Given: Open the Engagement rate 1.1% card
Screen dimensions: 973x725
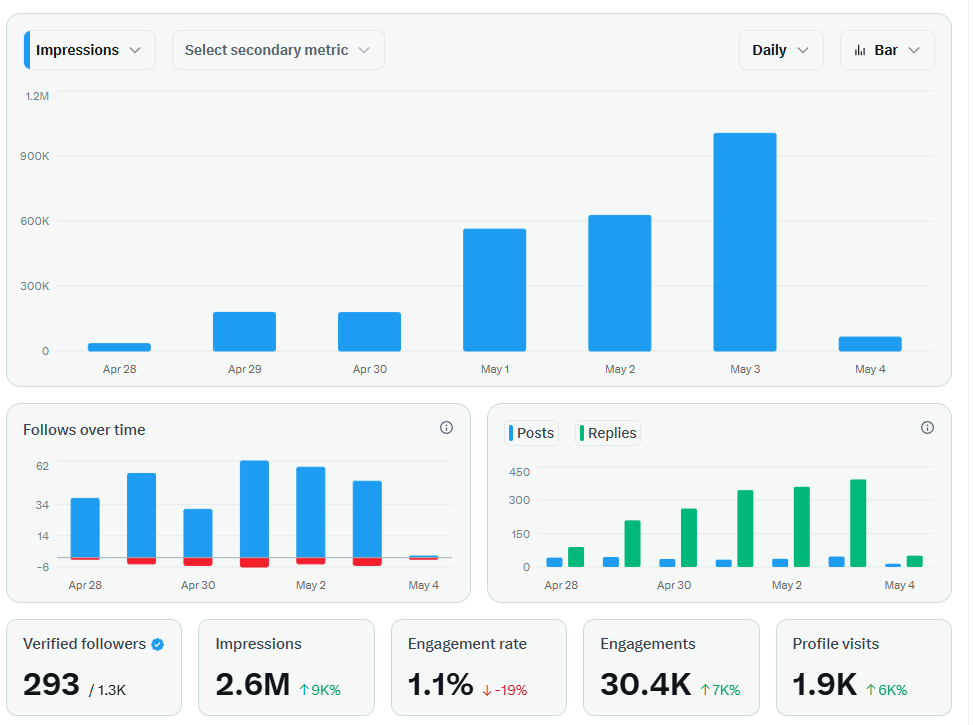Looking at the screenshot, I should click(479, 667).
